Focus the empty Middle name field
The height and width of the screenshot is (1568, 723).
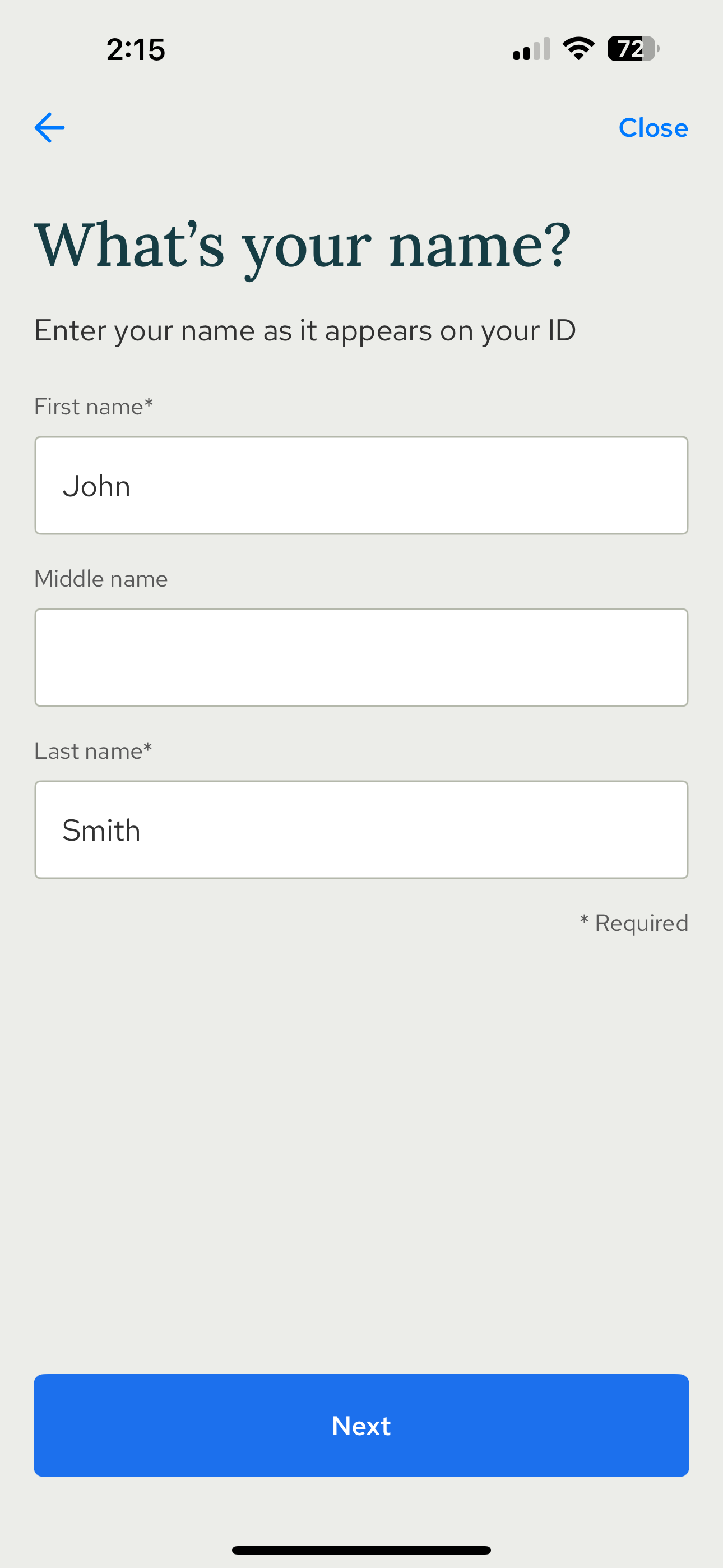coord(361,657)
